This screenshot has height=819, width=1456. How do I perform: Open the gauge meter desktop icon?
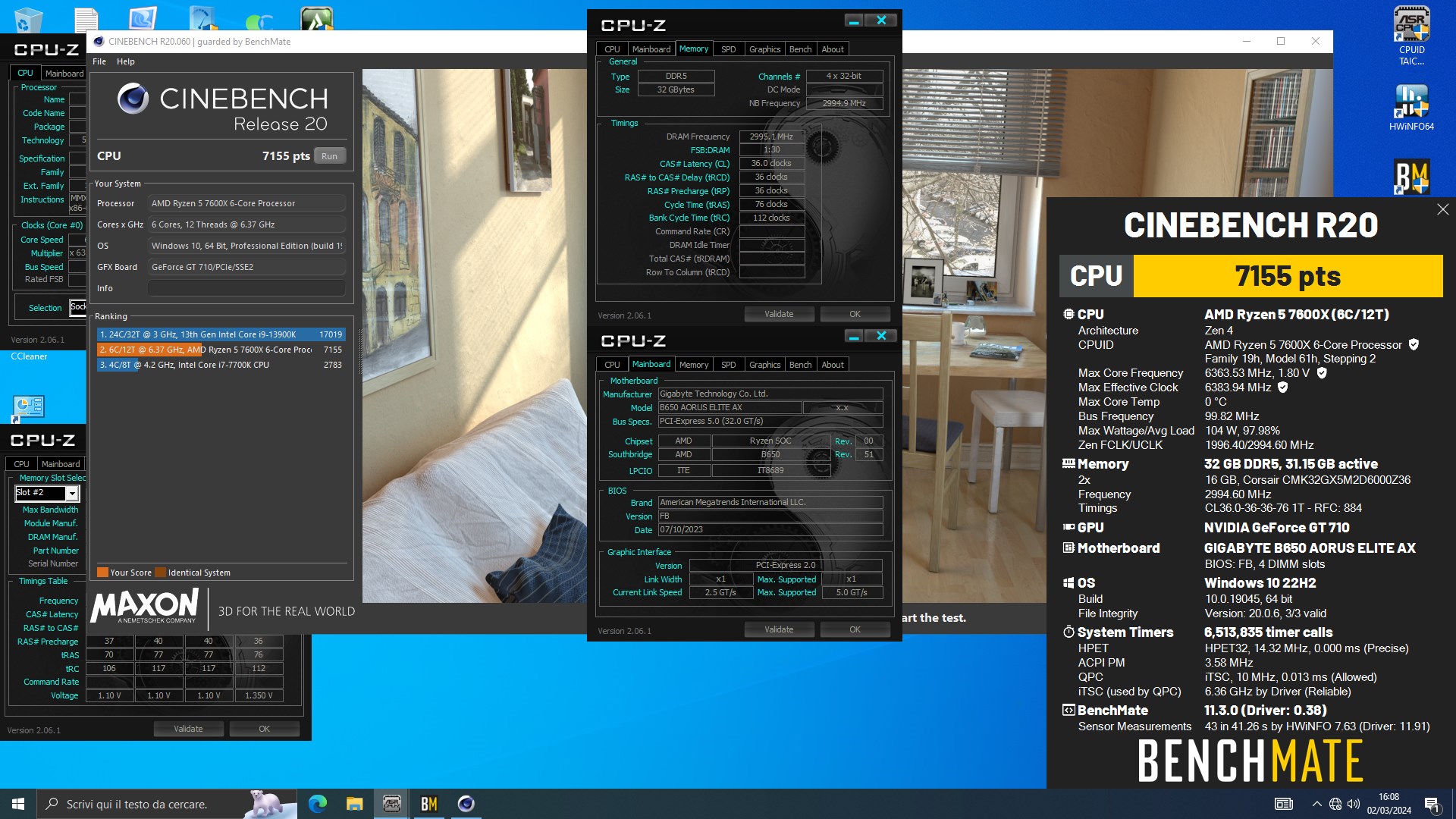point(203,18)
